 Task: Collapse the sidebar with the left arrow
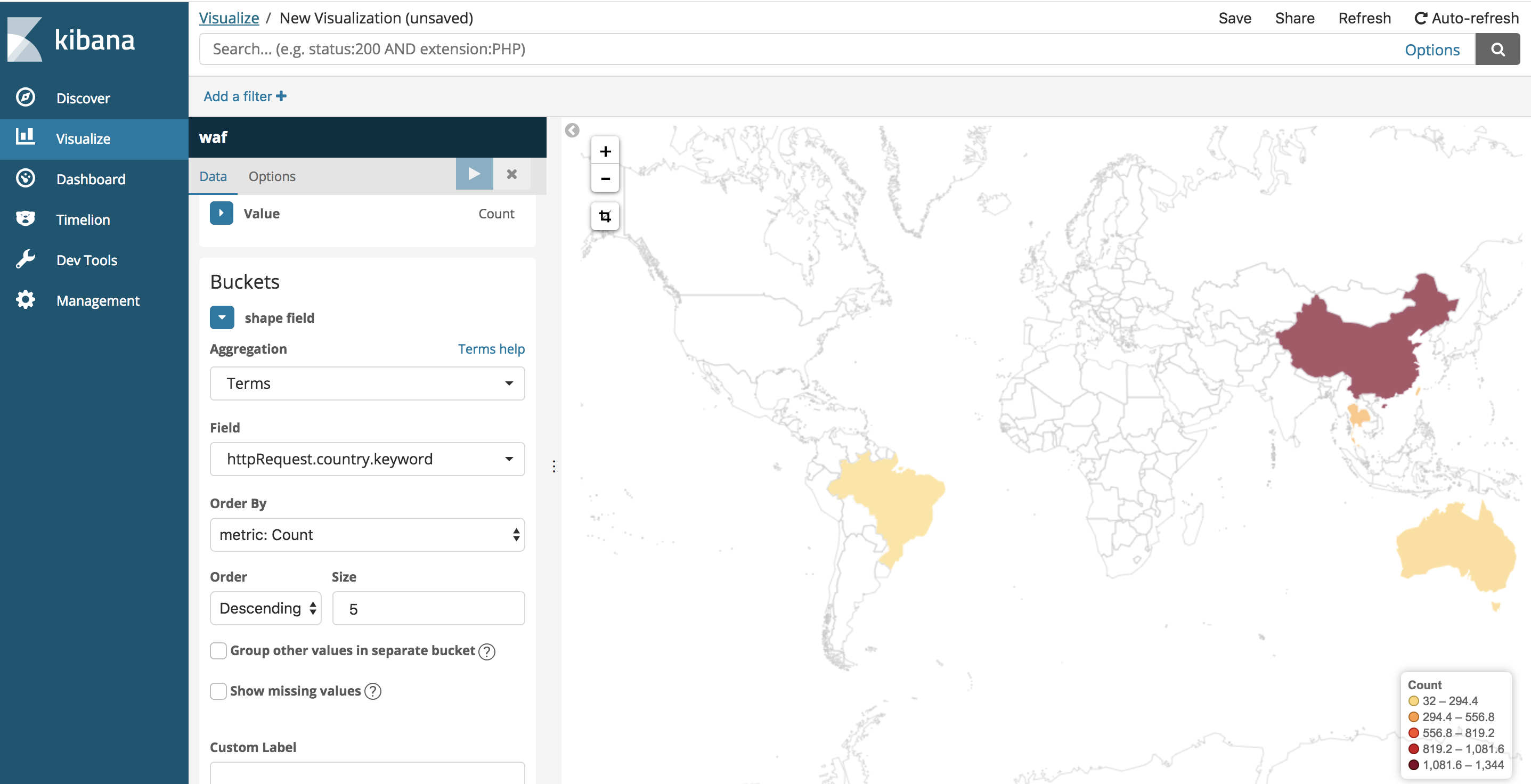click(x=572, y=130)
